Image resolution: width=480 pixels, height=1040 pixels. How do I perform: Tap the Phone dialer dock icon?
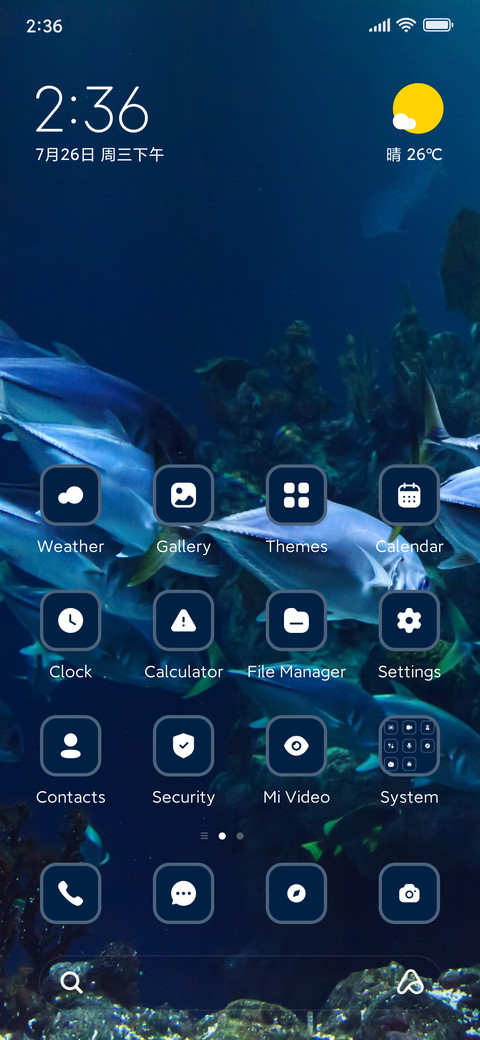pos(70,893)
